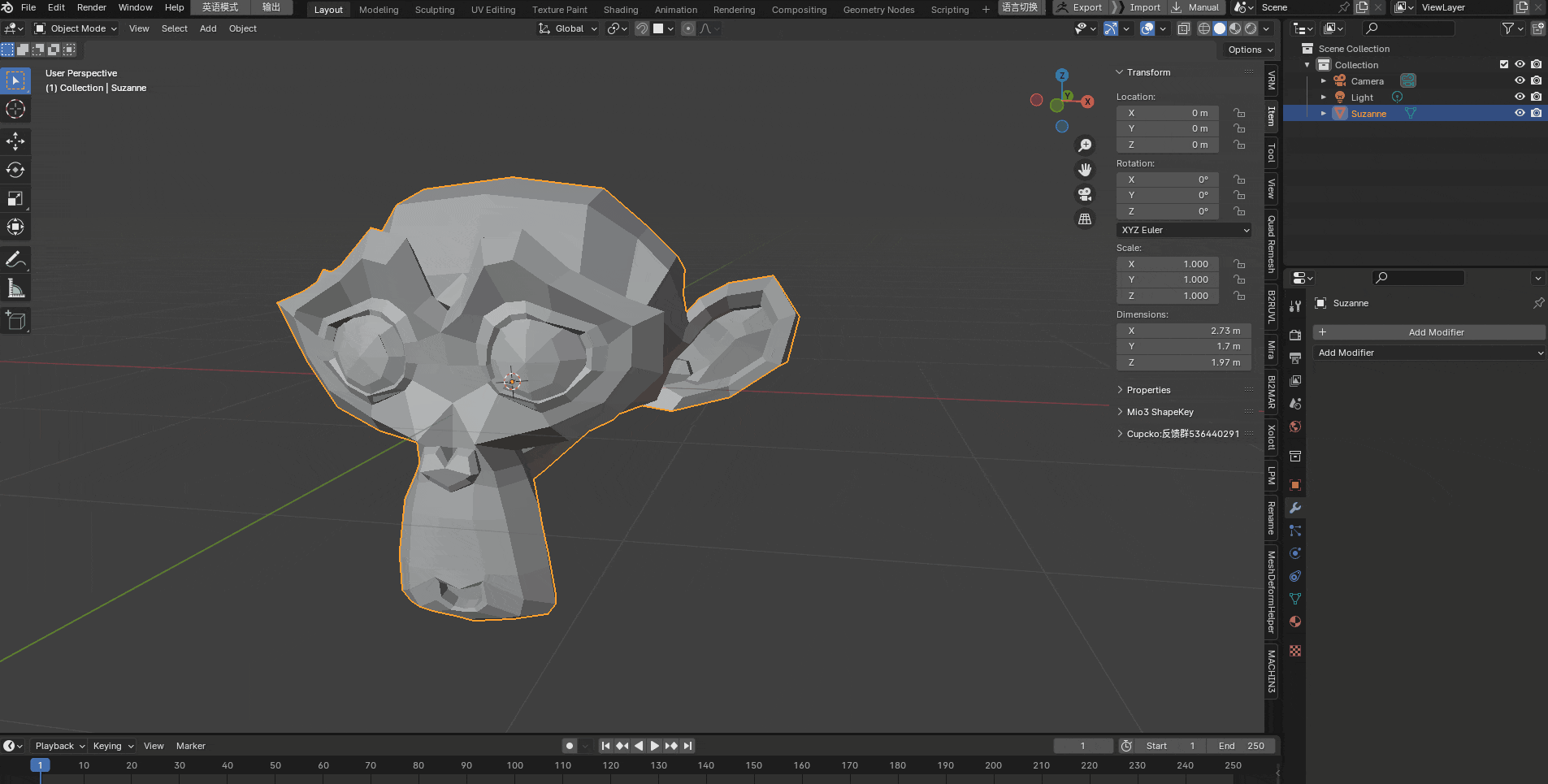Activate the Move tool
The height and width of the screenshot is (784, 1548).
pyautogui.click(x=15, y=141)
